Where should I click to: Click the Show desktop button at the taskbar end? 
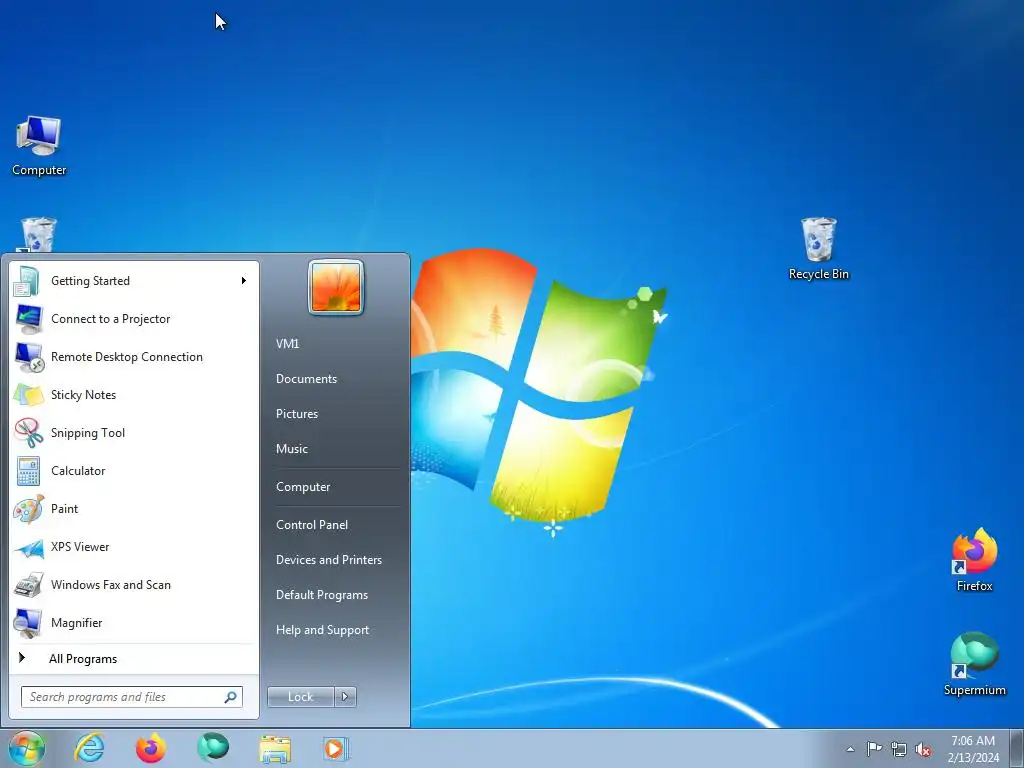point(1017,748)
